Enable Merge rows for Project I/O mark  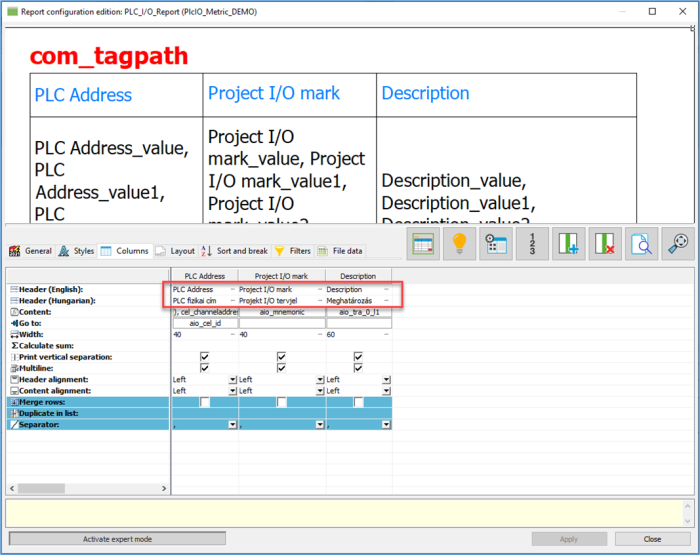click(x=281, y=402)
